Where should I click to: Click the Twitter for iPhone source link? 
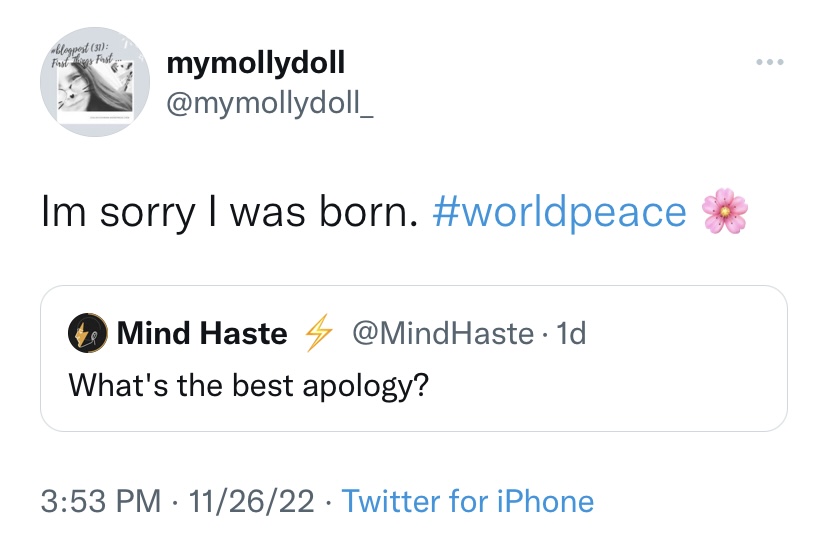467,501
